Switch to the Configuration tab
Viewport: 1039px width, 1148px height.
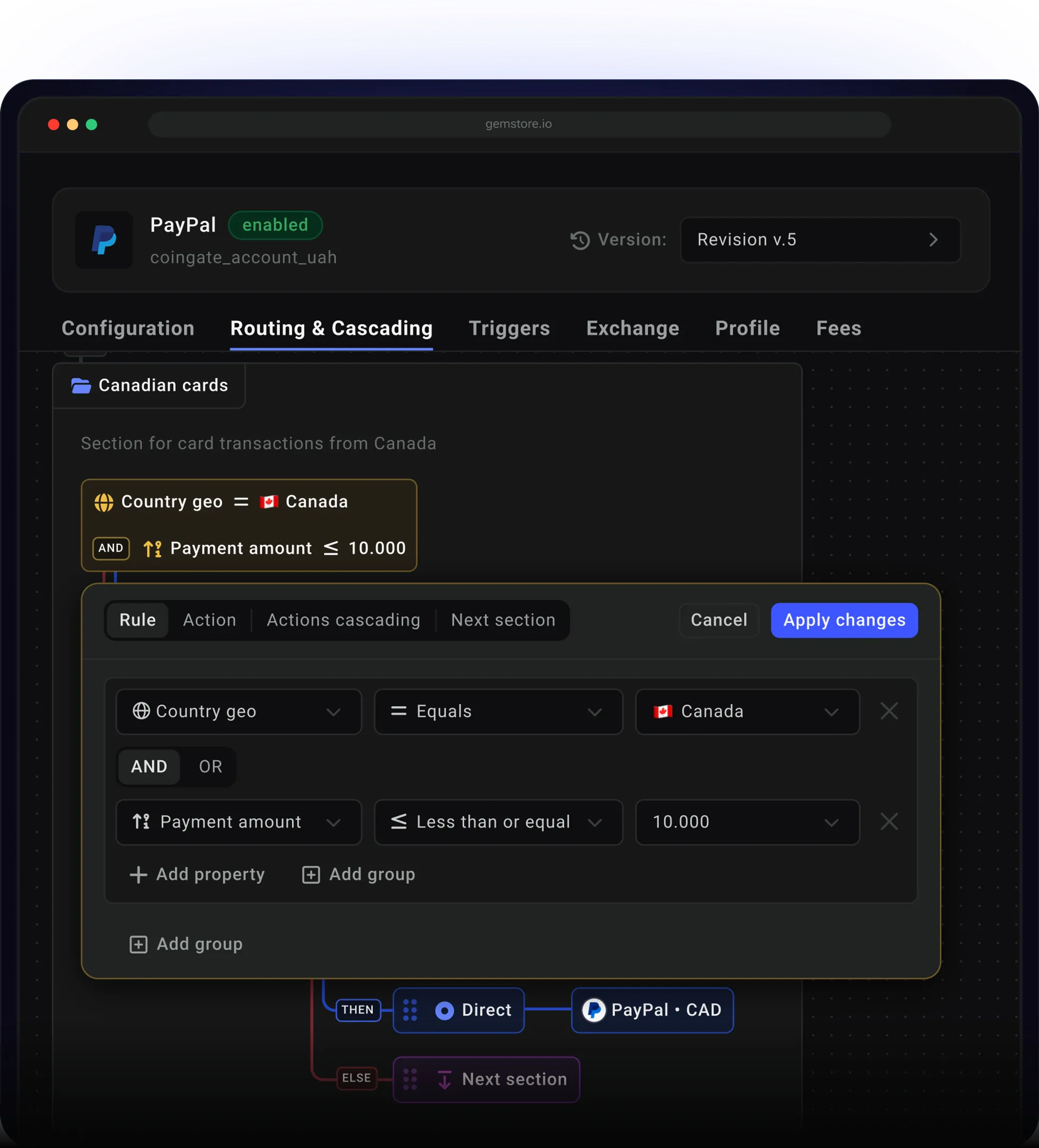(128, 329)
